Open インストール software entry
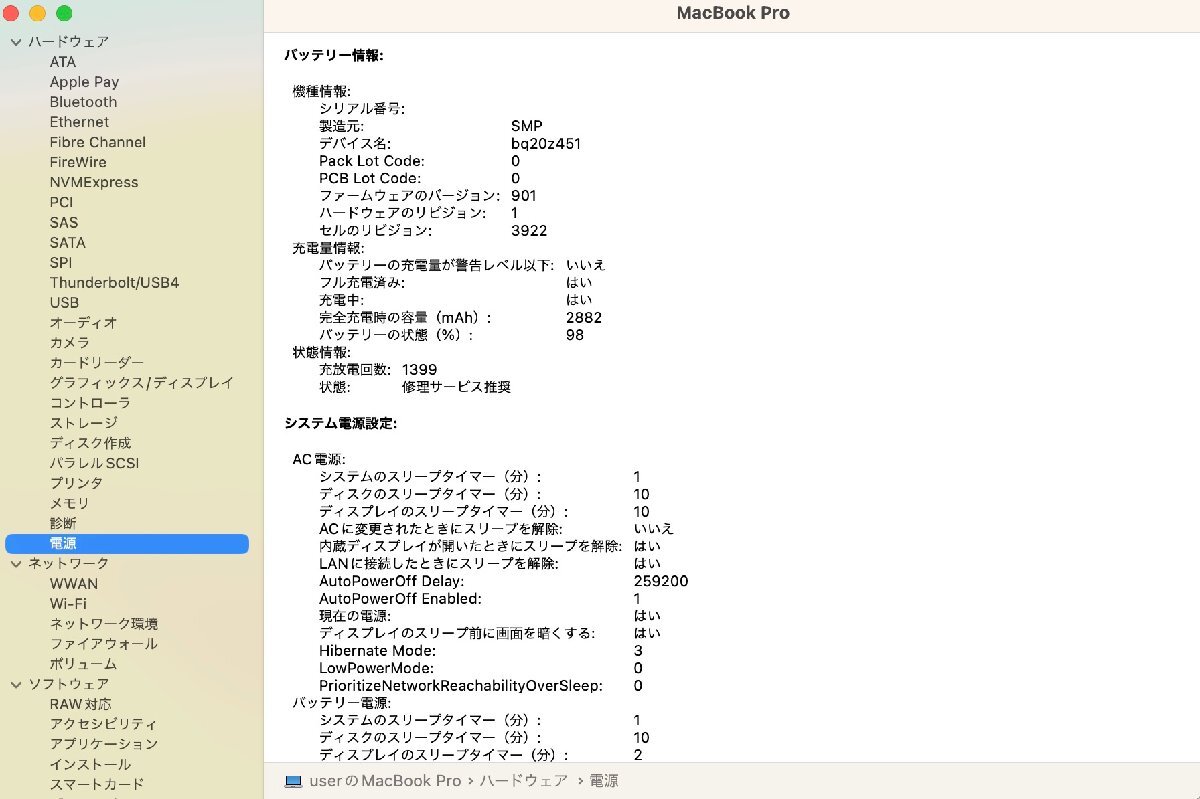This screenshot has width=1200, height=799. tap(90, 764)
